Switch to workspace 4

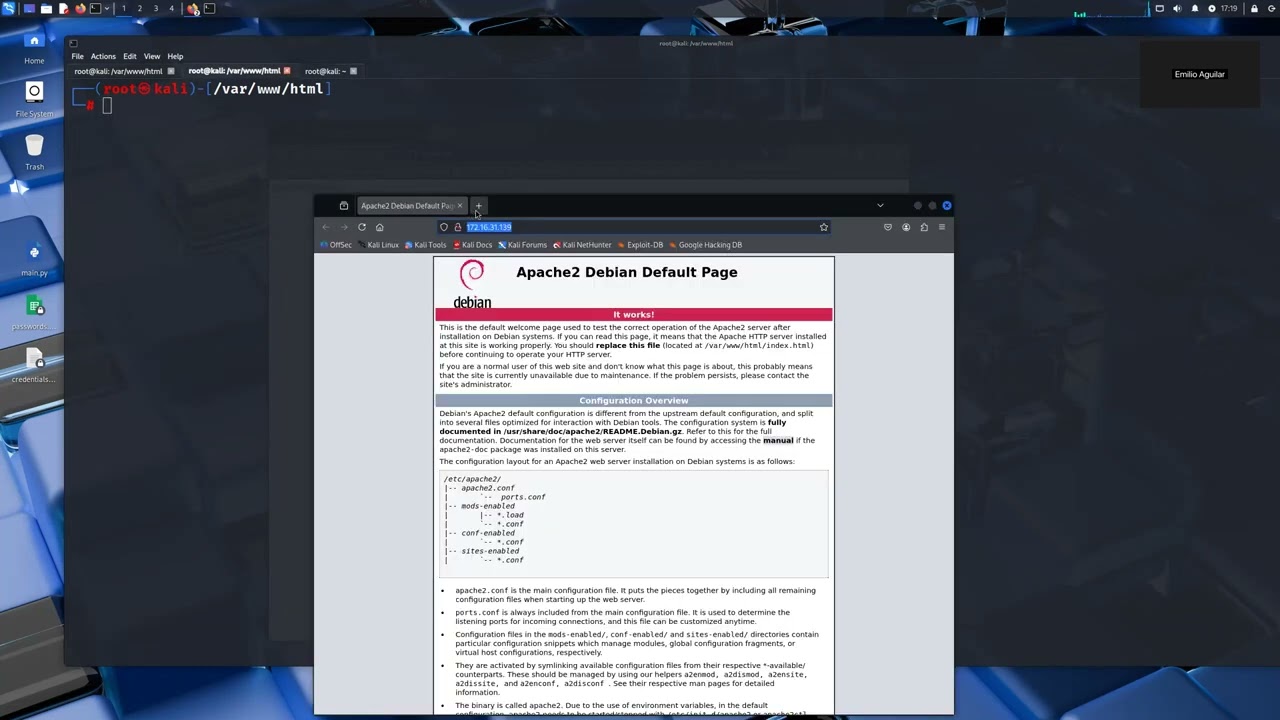tap(172, 8)
